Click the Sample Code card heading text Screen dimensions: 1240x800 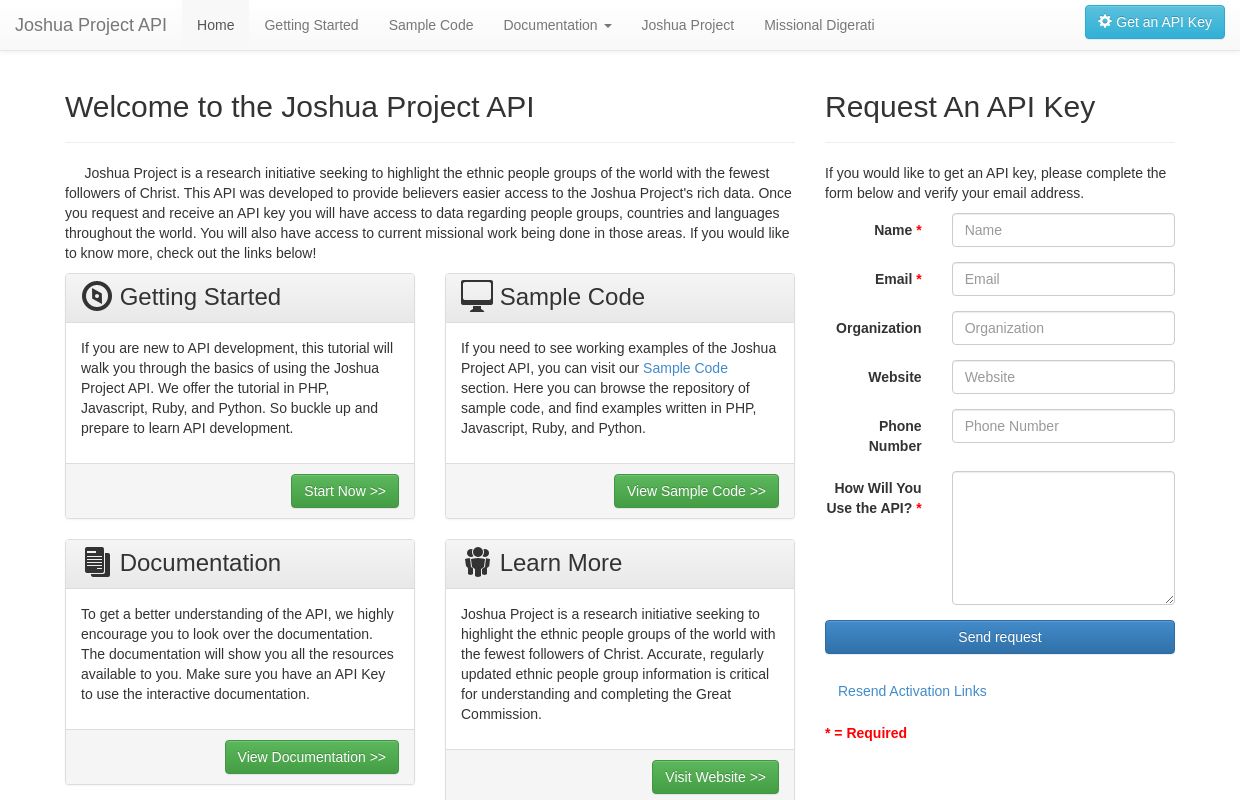pyautogui.click(x=572, y=297)
